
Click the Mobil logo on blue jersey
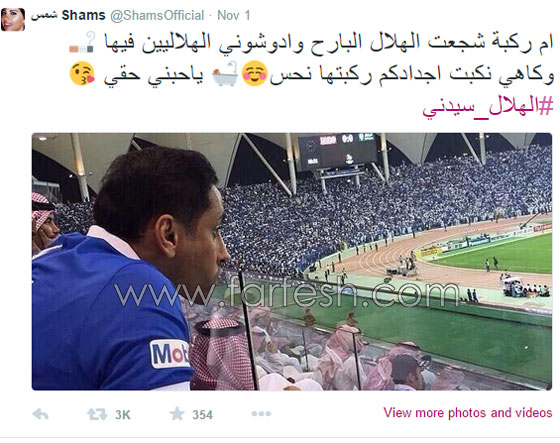click(170, 354)
